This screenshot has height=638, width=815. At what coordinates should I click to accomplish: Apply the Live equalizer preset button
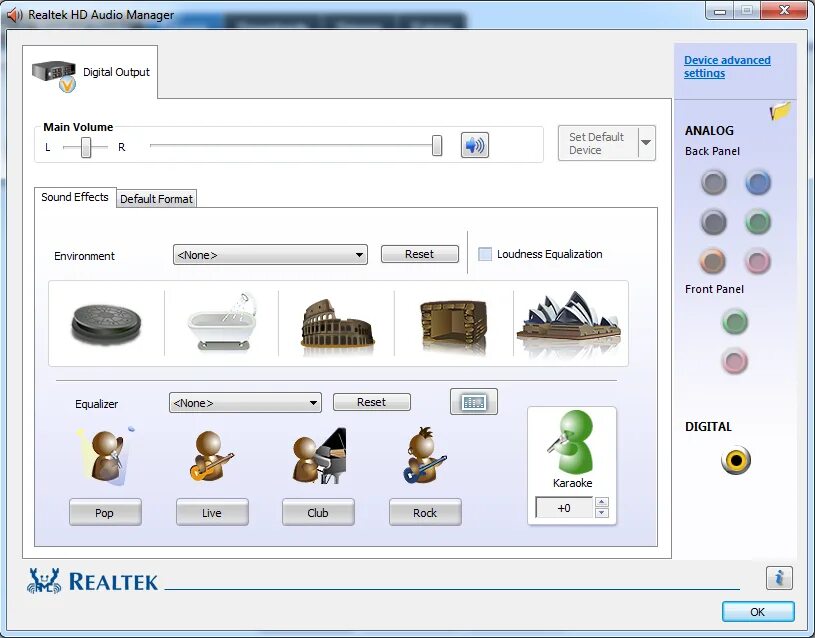pyautogui.click(x=212, y=513)
